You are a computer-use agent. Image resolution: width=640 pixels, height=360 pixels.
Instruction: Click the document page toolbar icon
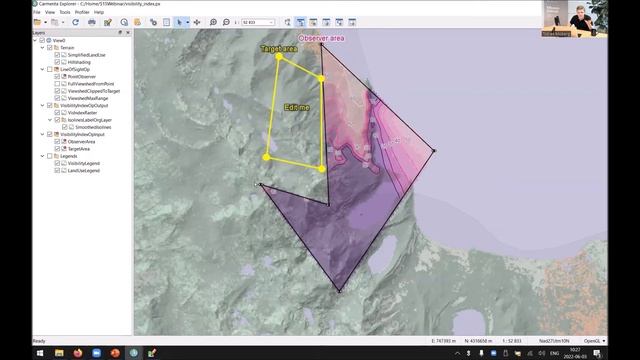pyautogui.click(x=167, y=22)
